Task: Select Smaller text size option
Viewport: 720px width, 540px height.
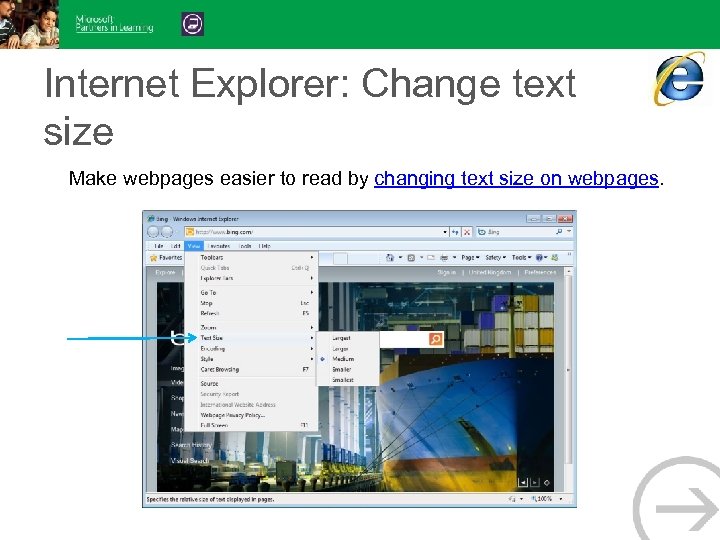Action: point(347,370)
